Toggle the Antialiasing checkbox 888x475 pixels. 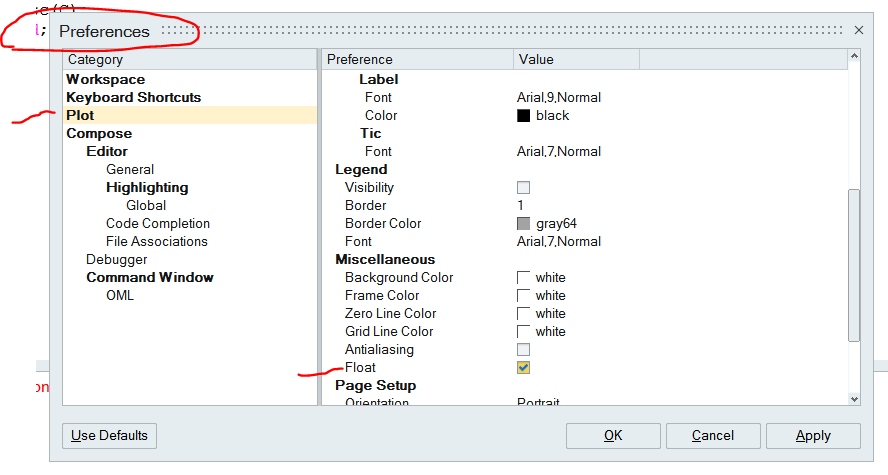click(523, 349)
